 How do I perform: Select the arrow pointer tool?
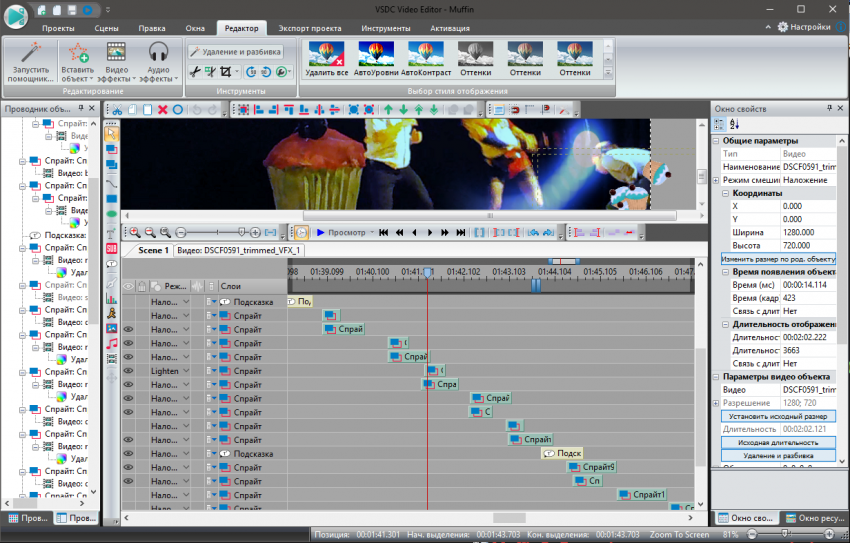pyautogui.click(x=112, y=133)
